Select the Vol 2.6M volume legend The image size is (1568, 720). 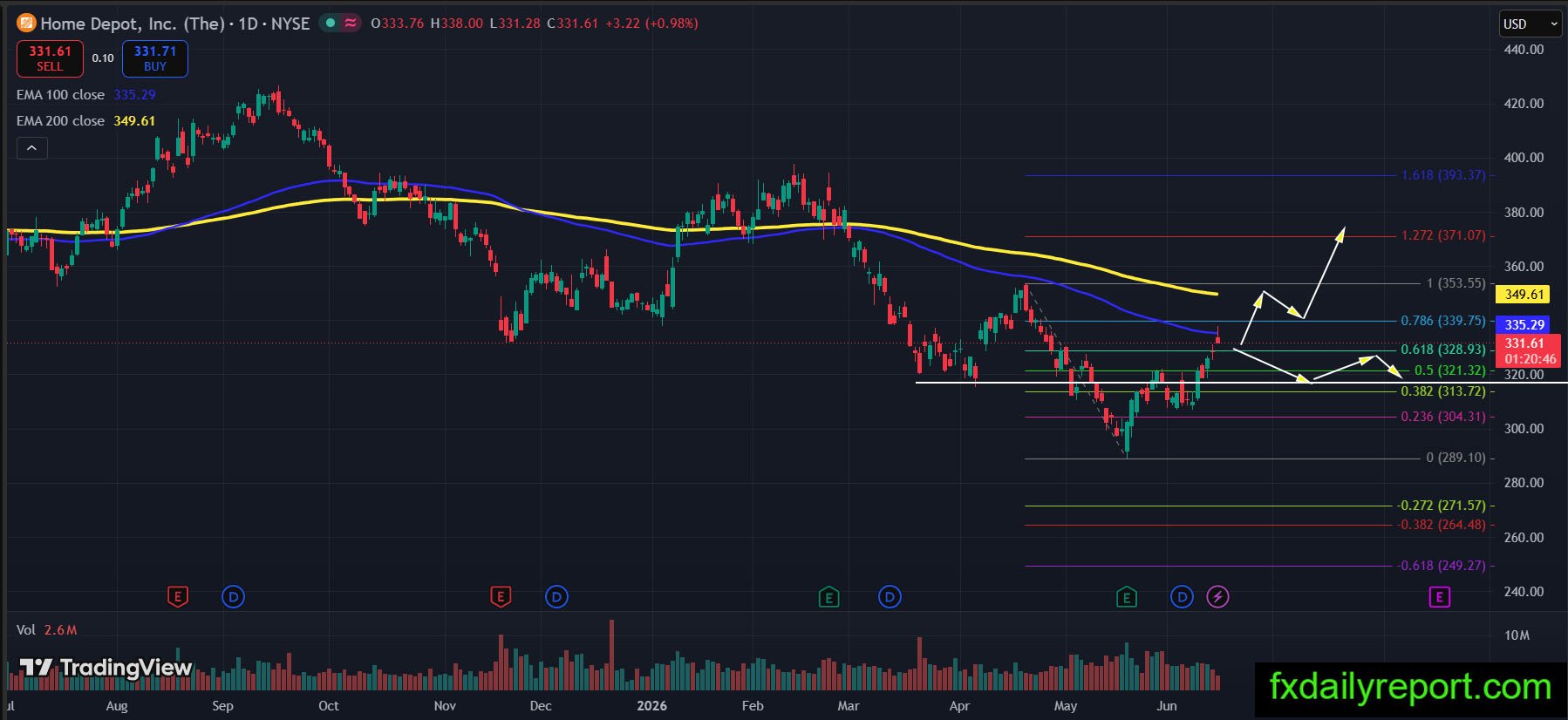point(47,629)
